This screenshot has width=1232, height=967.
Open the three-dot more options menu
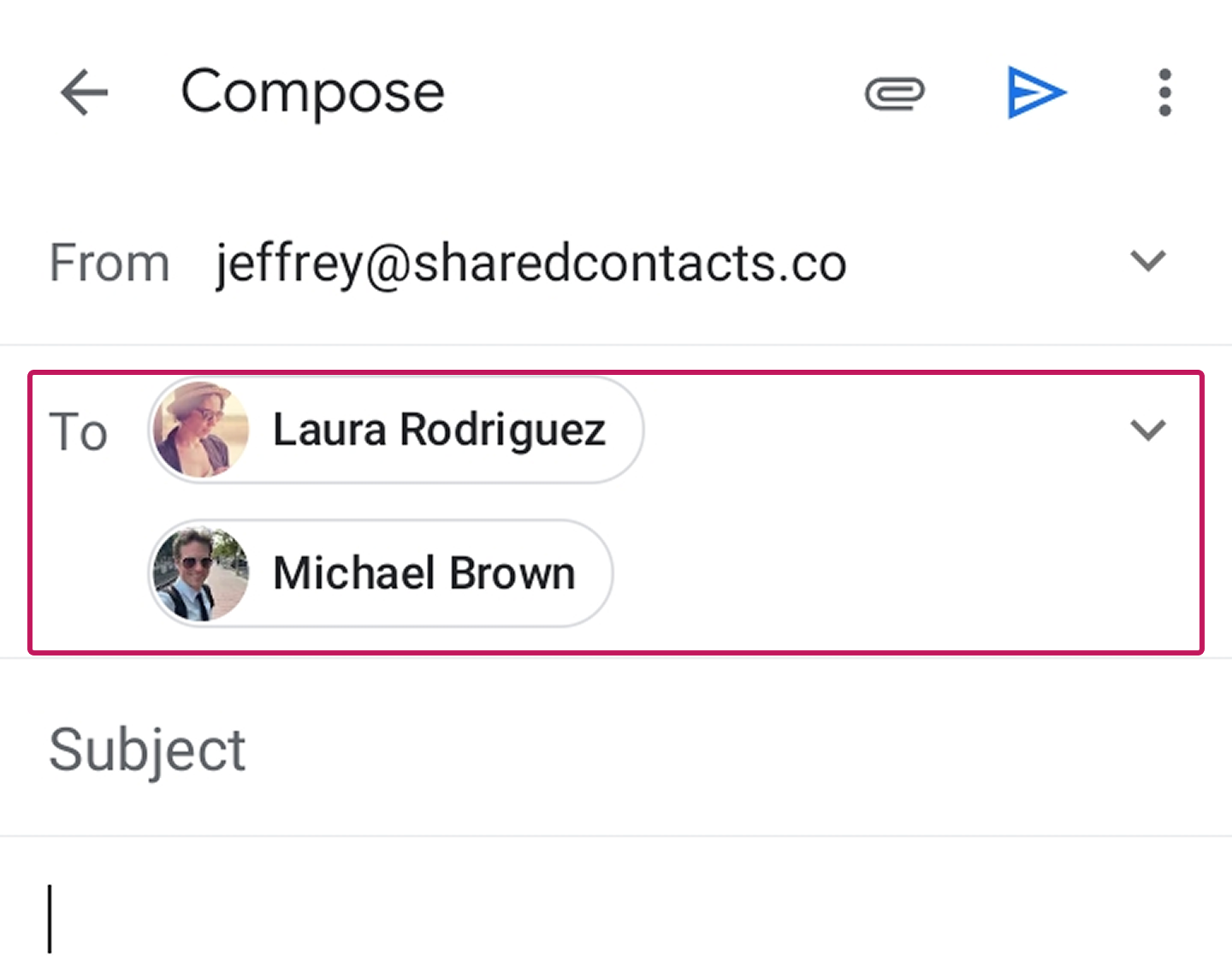point(1164,92)
